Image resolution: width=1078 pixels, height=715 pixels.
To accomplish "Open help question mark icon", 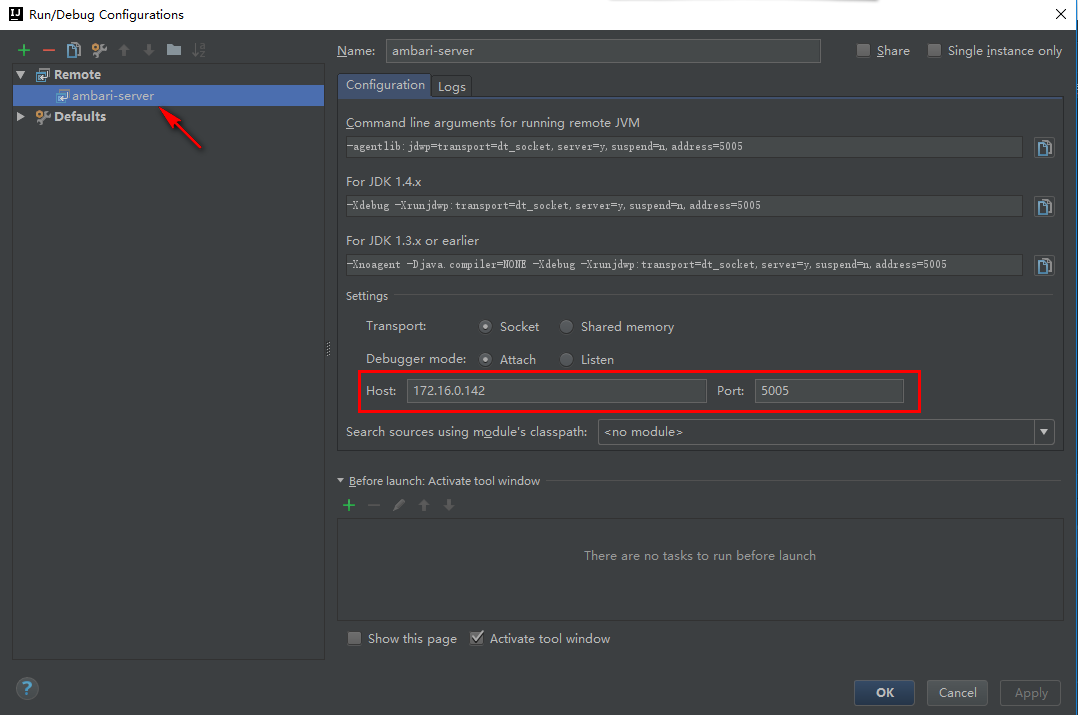I will [27, 688].
